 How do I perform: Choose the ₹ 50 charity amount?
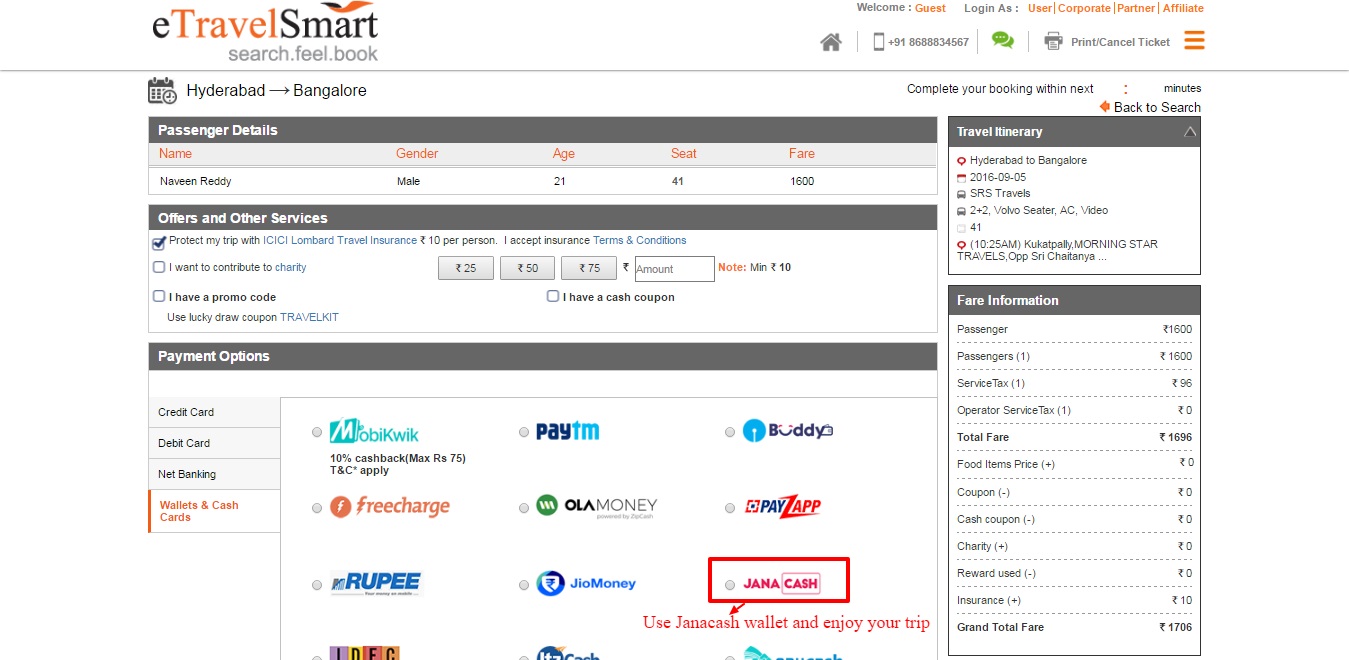pos(527,268)
